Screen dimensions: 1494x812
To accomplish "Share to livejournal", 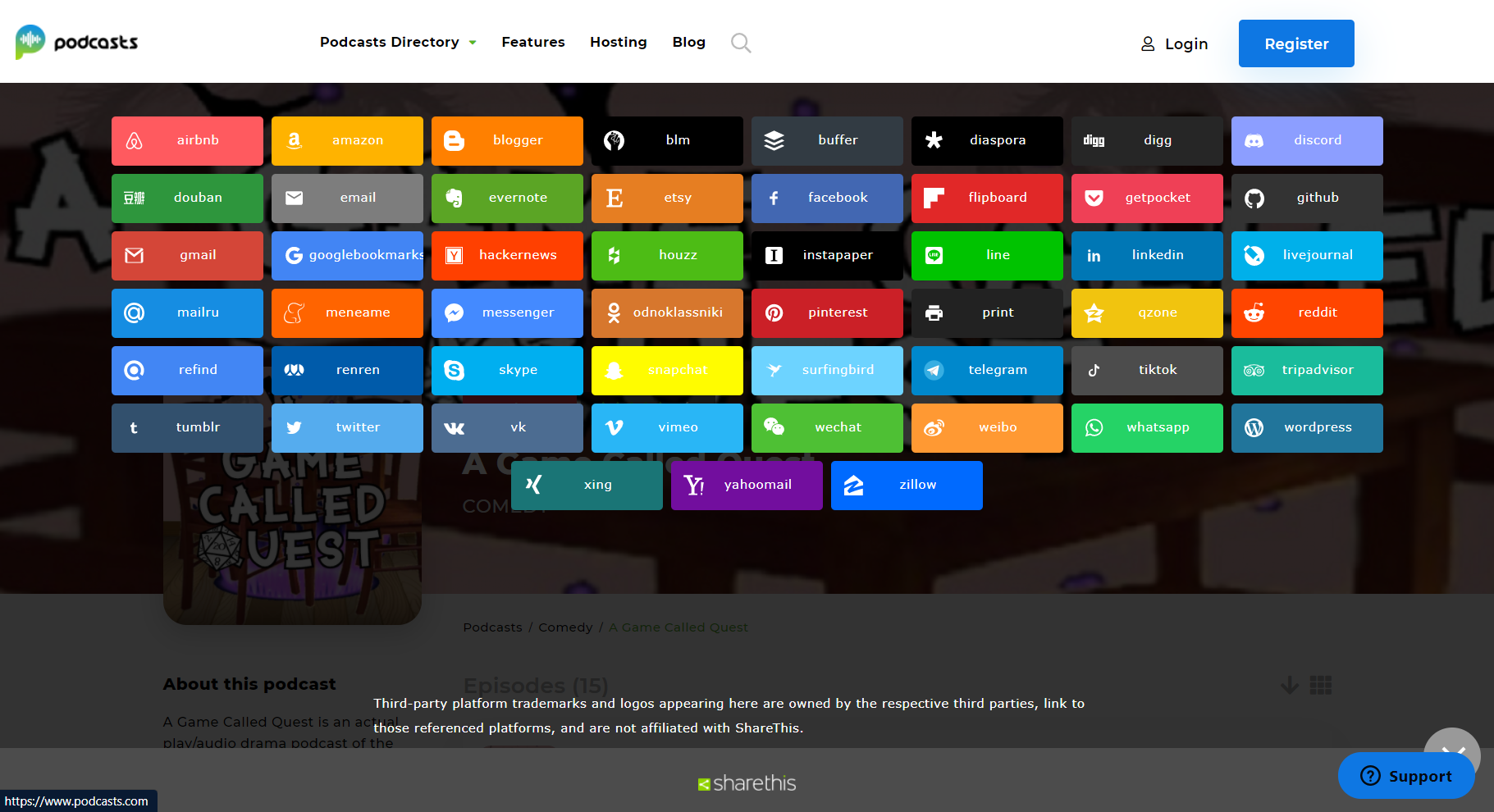I will point(1307,256).
